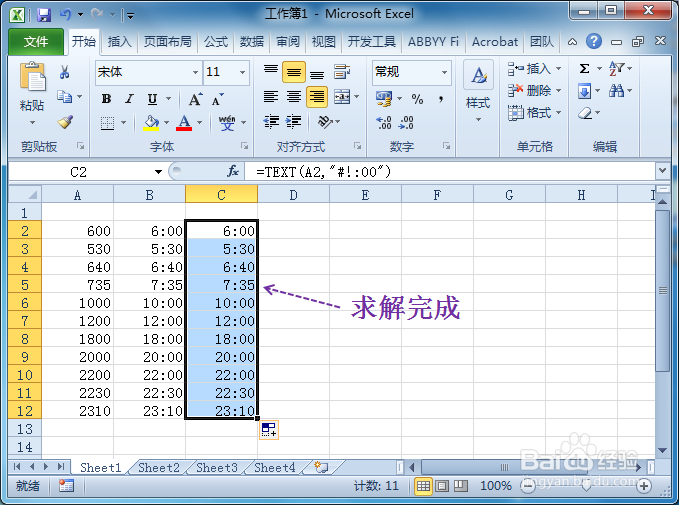Click the Zoom In plus button
Viewport: 679px width, 505px height.
pos(644,486)
